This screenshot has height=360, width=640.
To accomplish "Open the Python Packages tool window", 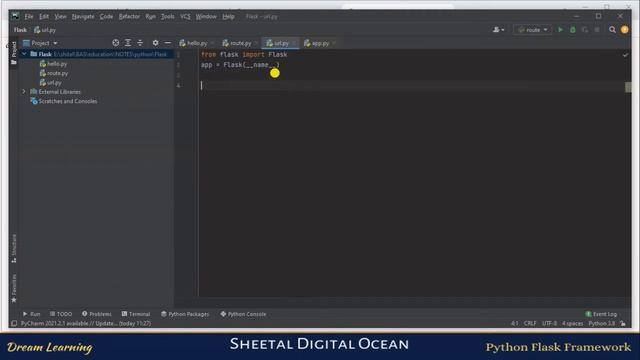I will point(185,314).
